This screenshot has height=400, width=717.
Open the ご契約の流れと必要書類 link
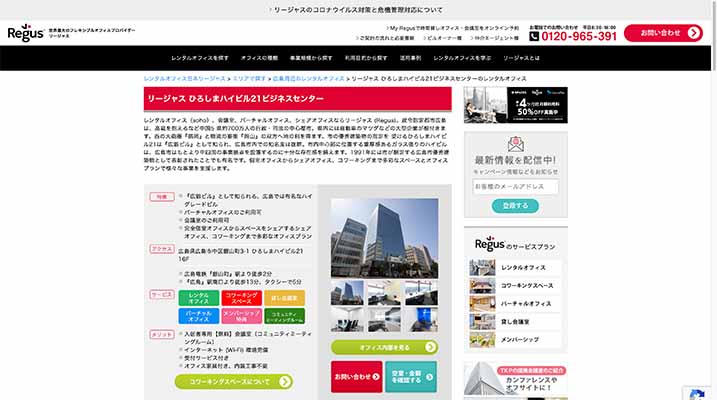[385, 38]
